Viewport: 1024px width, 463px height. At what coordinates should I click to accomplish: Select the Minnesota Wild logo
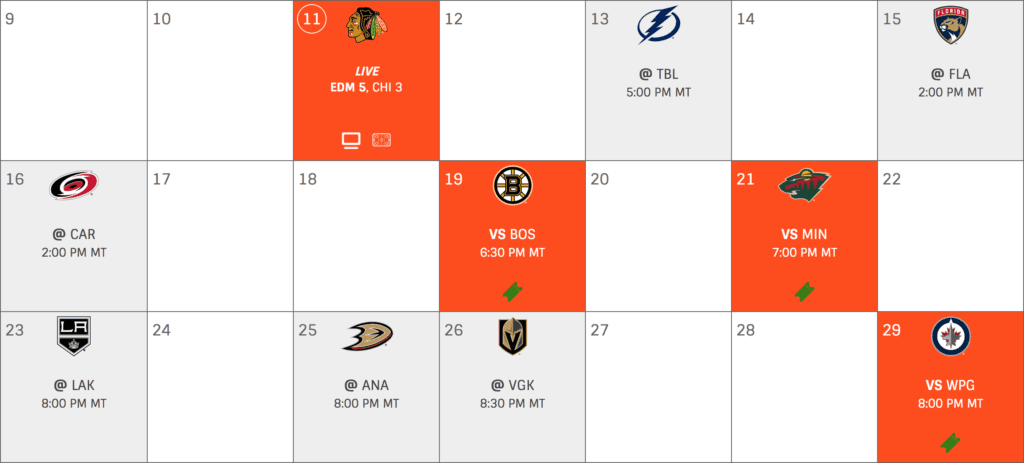tap(804, 186)
